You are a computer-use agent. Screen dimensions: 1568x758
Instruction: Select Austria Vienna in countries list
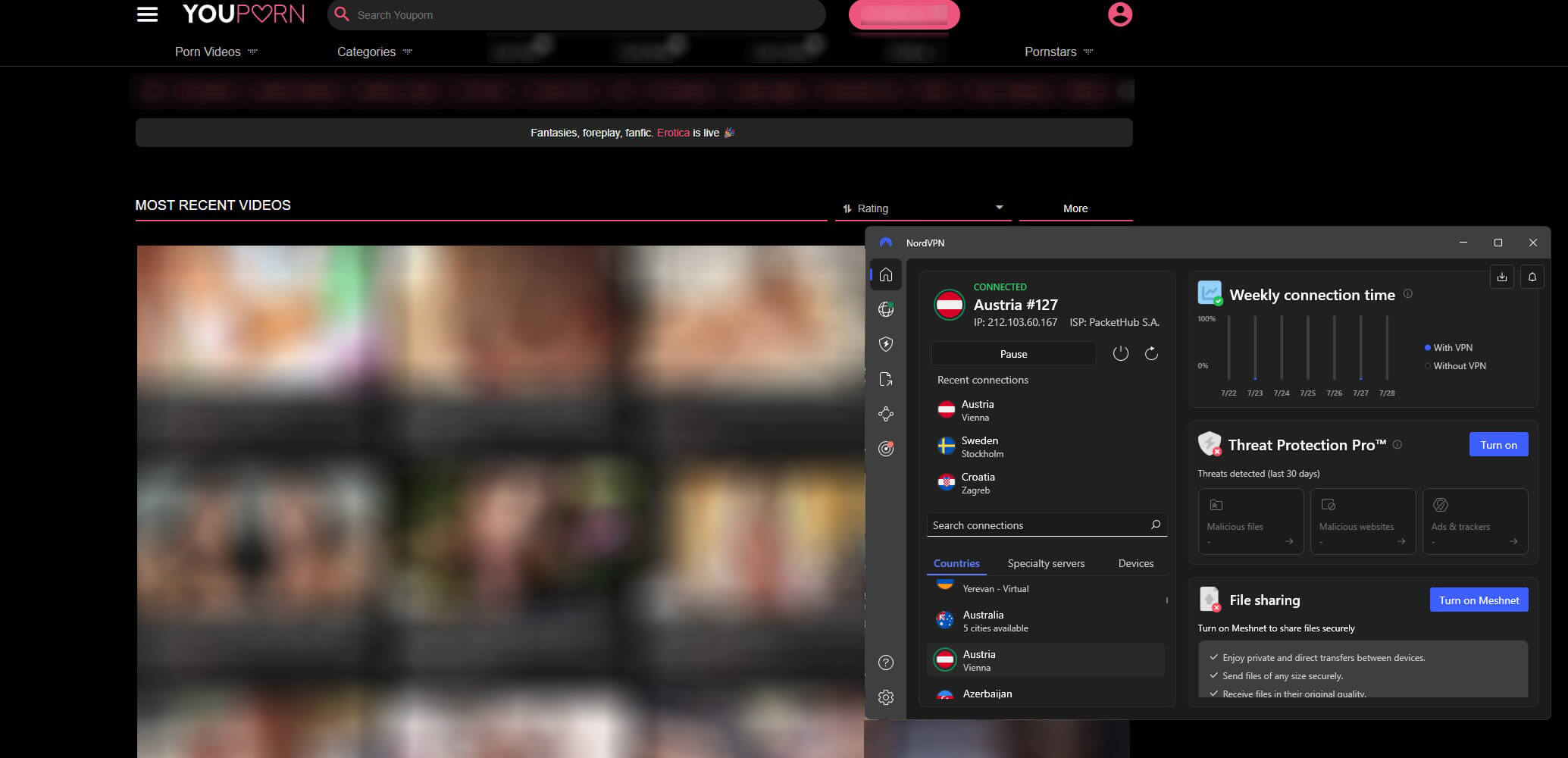[x=1046, y=660]
